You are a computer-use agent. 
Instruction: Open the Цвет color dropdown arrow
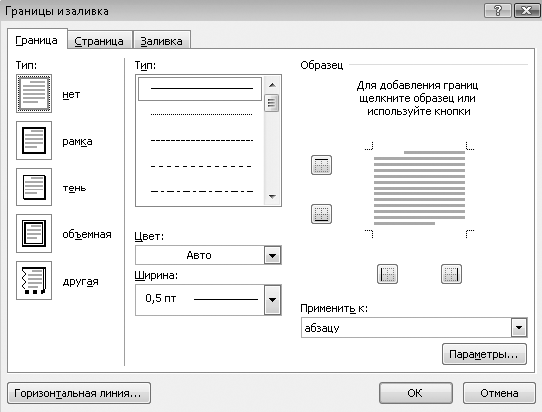pyautogui.click(x=273, y=255)
